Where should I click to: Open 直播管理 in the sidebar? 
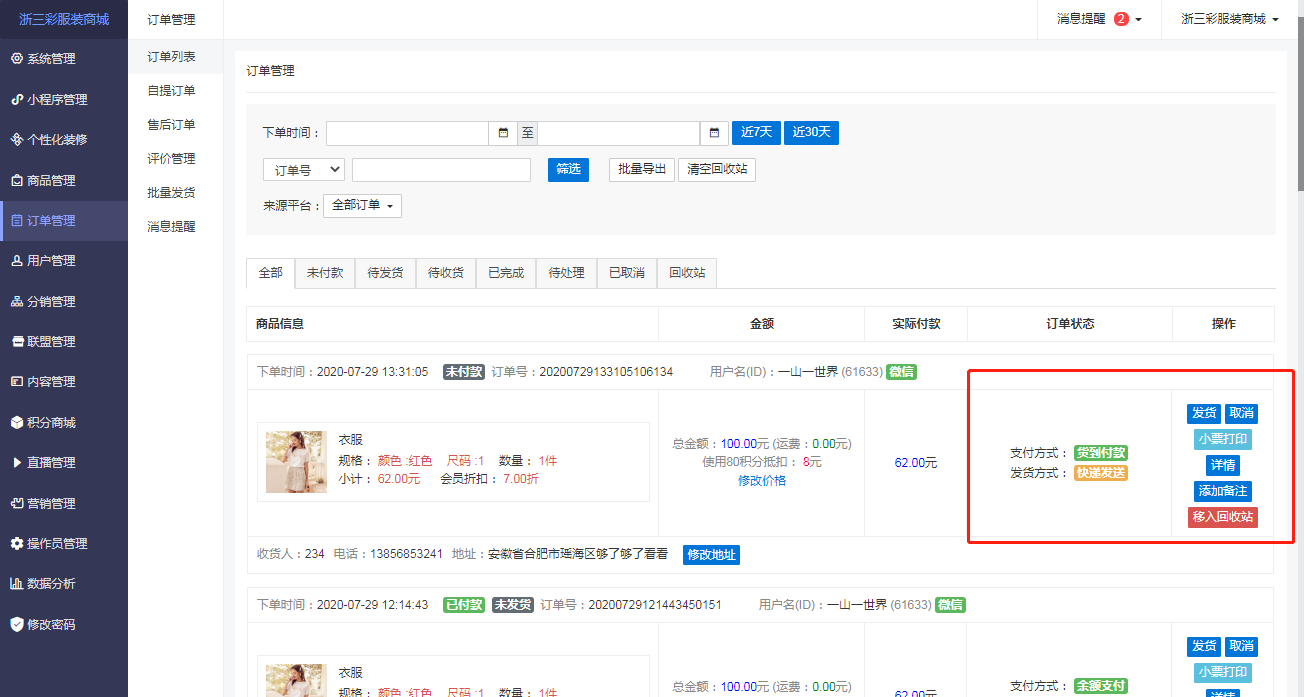[x=64, y=463]
